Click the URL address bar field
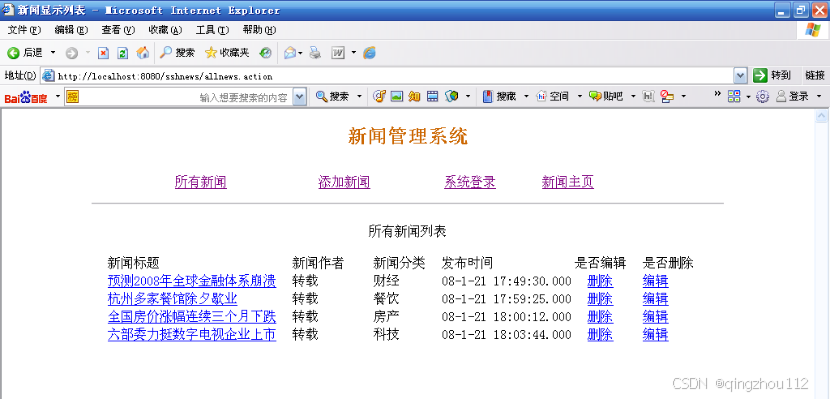830x399 pixels. (394, 76)
